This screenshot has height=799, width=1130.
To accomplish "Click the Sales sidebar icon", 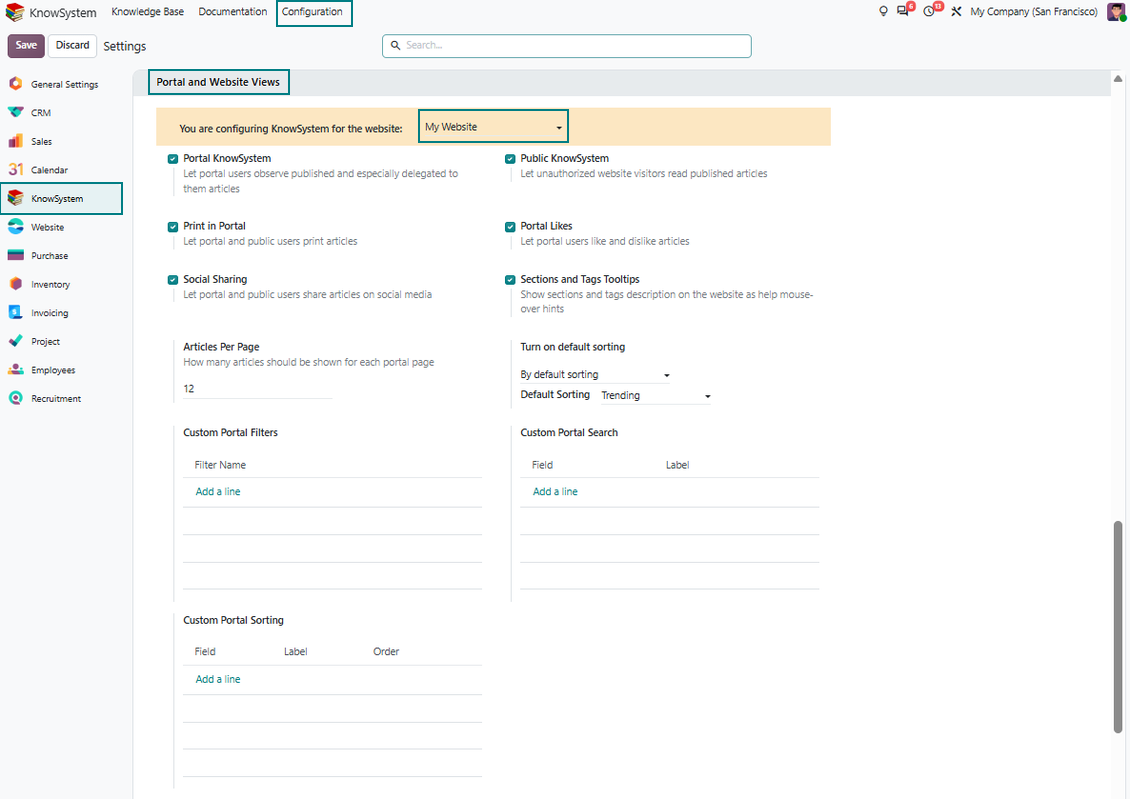I will tap(16, 141).
